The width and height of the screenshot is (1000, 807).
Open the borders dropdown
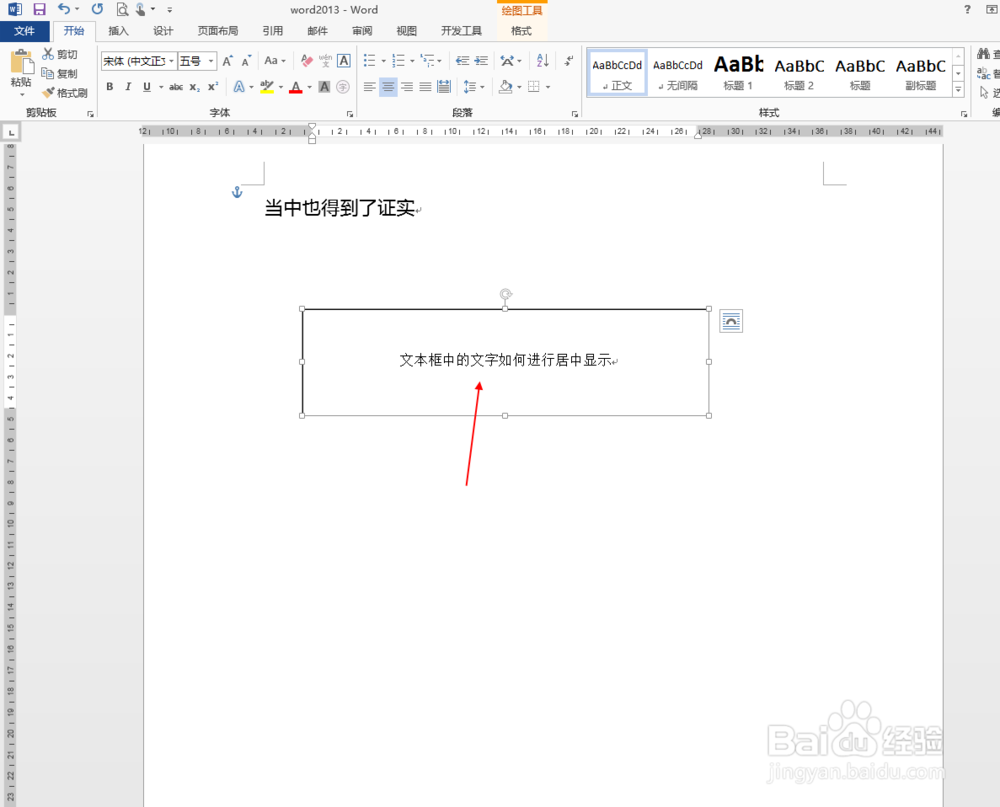point(548,87)
